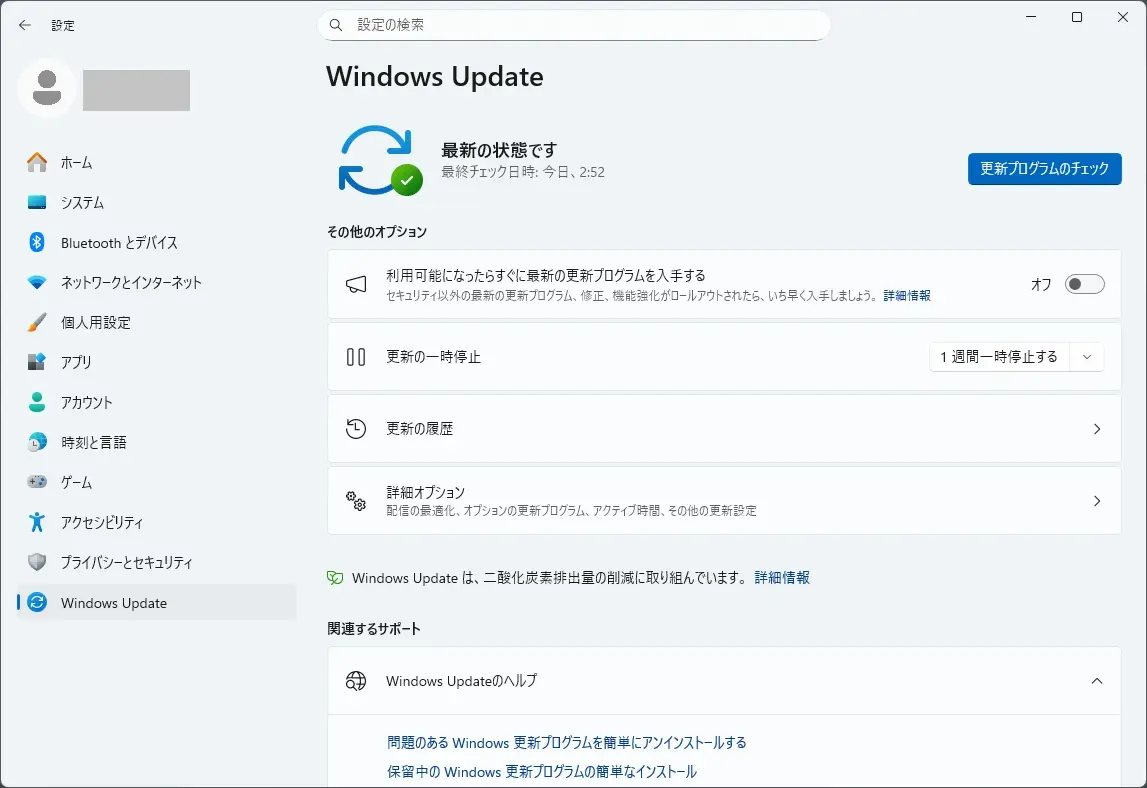Click the Bluetooth icon in the sidebar
Viewport: 1147px width, 788px height.
37,242
